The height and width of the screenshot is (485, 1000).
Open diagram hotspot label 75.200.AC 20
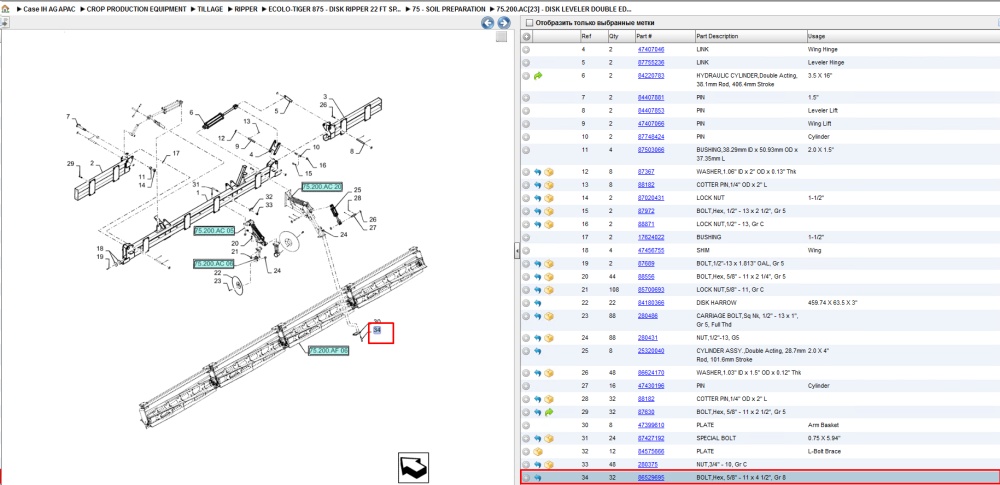(322, 187)
